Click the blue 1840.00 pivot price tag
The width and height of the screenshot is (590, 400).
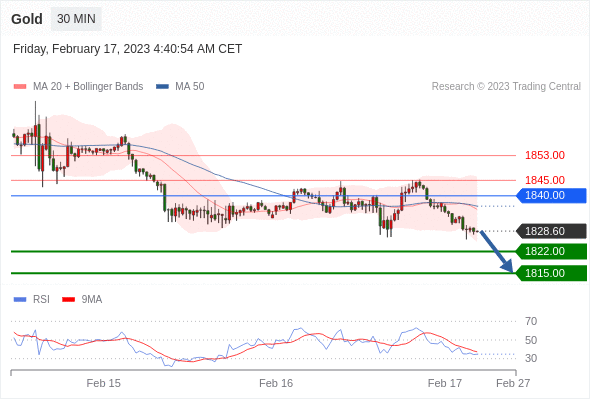(x=551, y=196)
